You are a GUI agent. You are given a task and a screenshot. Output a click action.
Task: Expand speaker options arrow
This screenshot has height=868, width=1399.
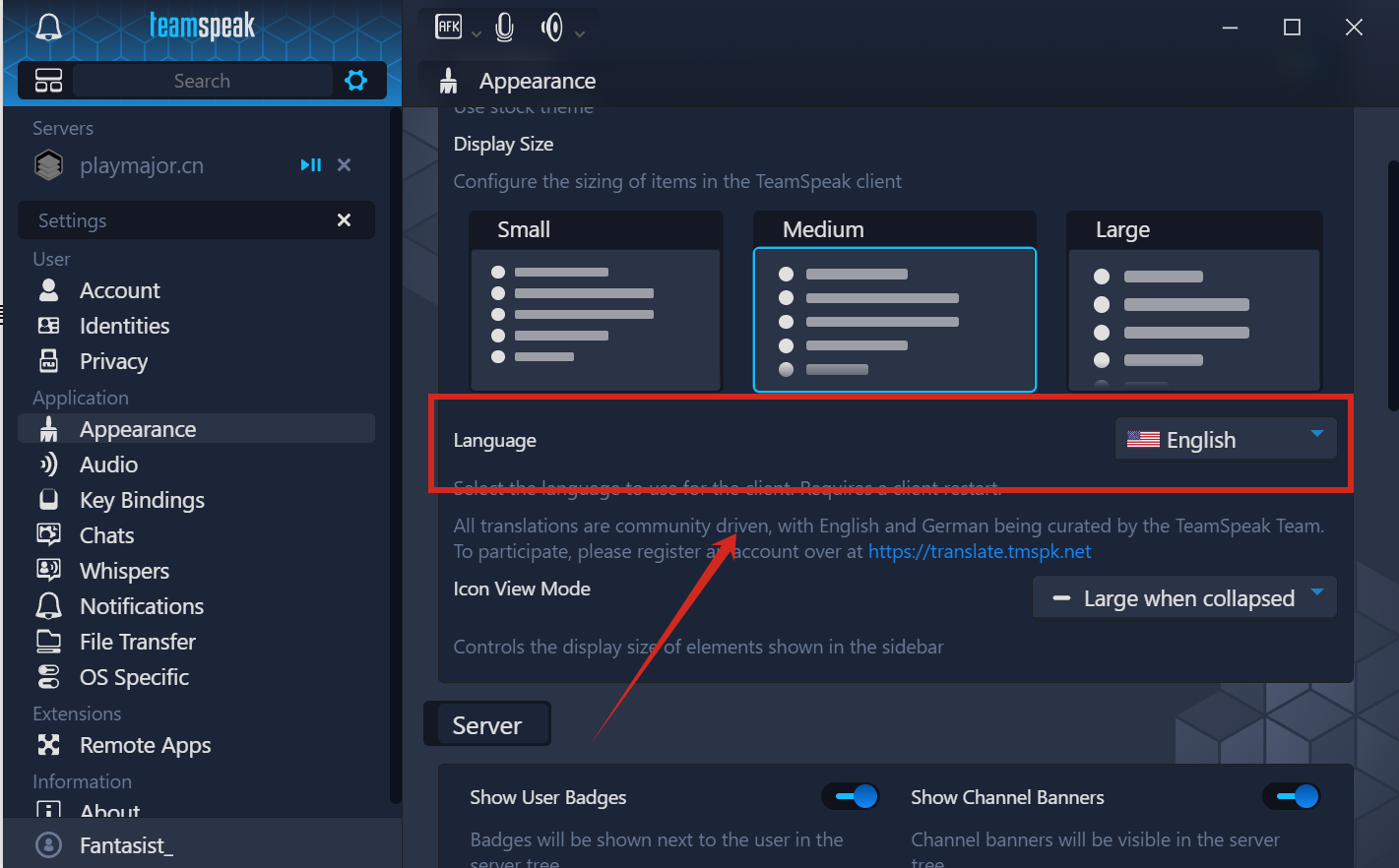580,34
